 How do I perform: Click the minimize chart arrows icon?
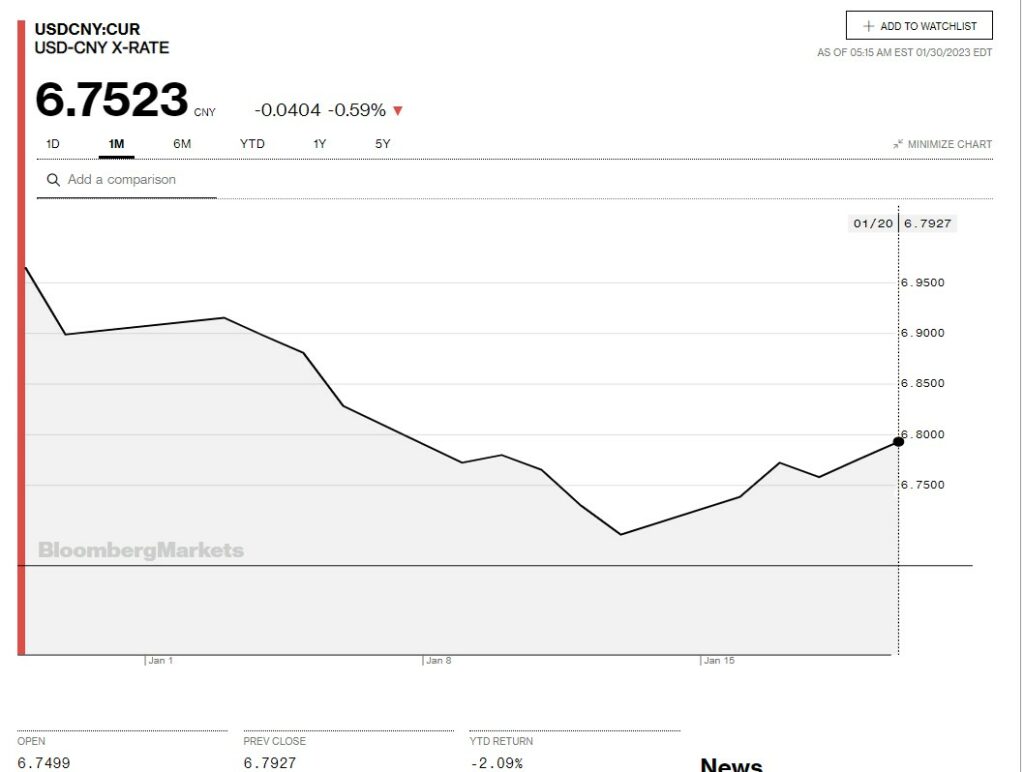tap(898, 144)
